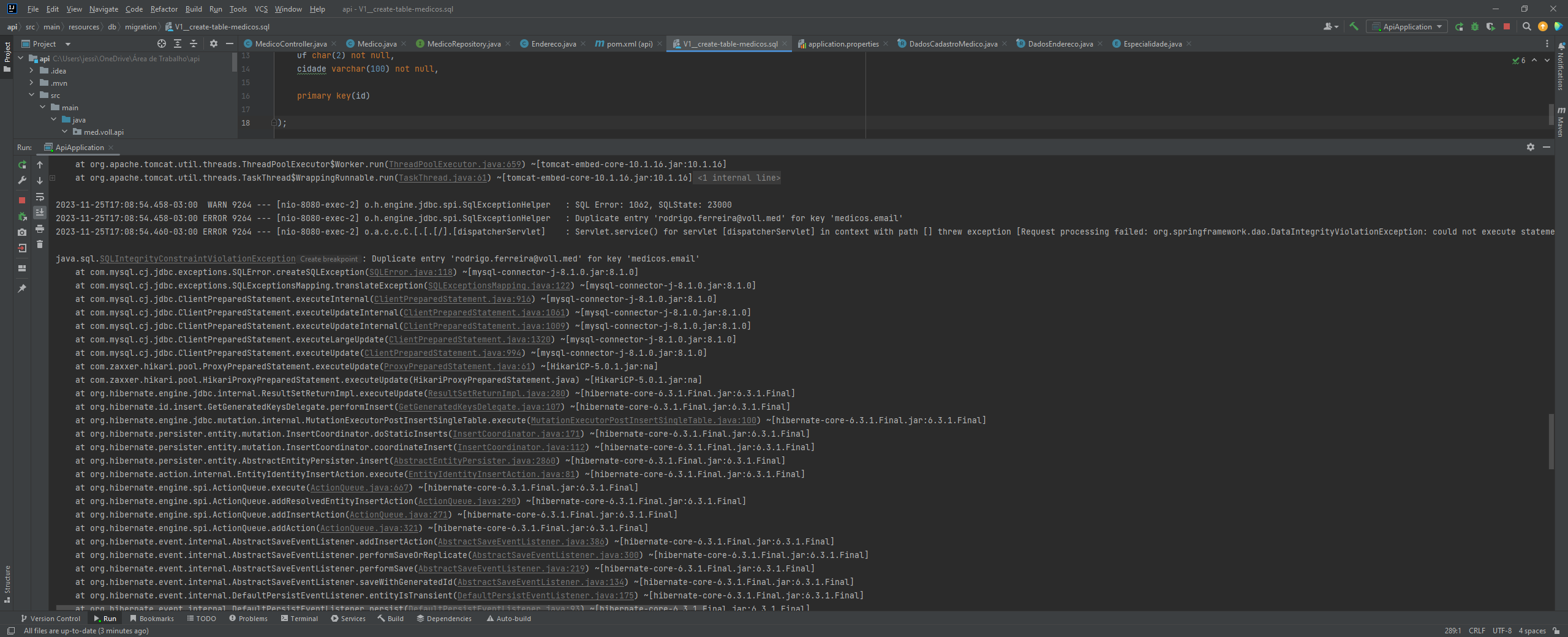Viewport: 1568px width, 637px height.
Task: Hide the Run tool window
Action: (1547, 147)
